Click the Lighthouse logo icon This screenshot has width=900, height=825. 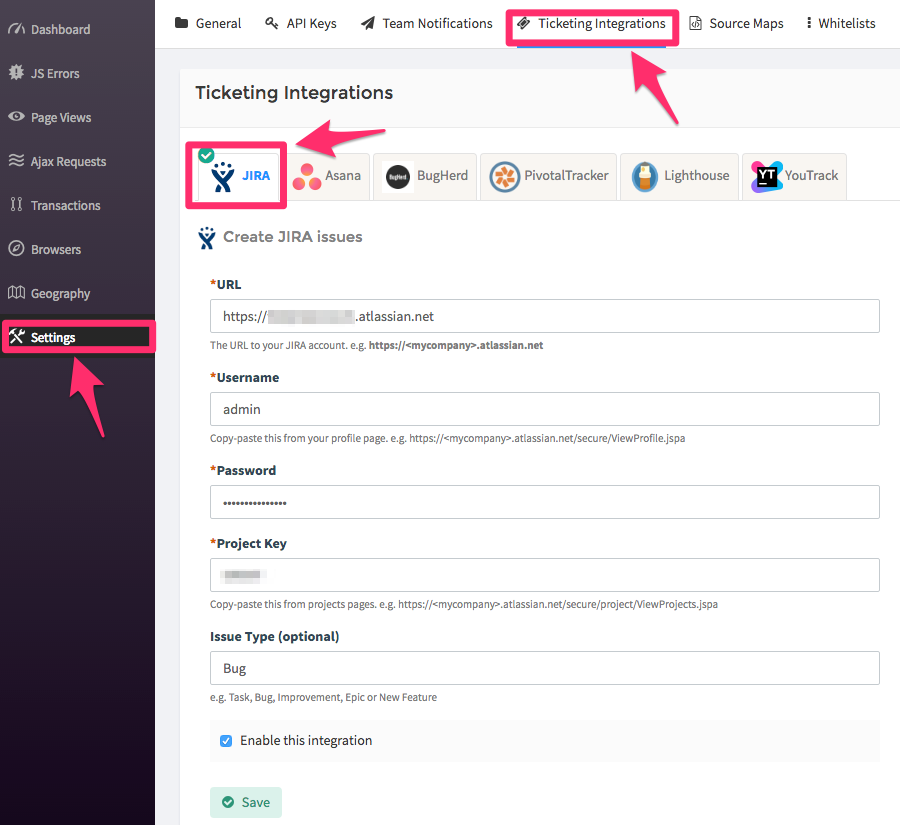pyautogui.click(x=645, y=176)
